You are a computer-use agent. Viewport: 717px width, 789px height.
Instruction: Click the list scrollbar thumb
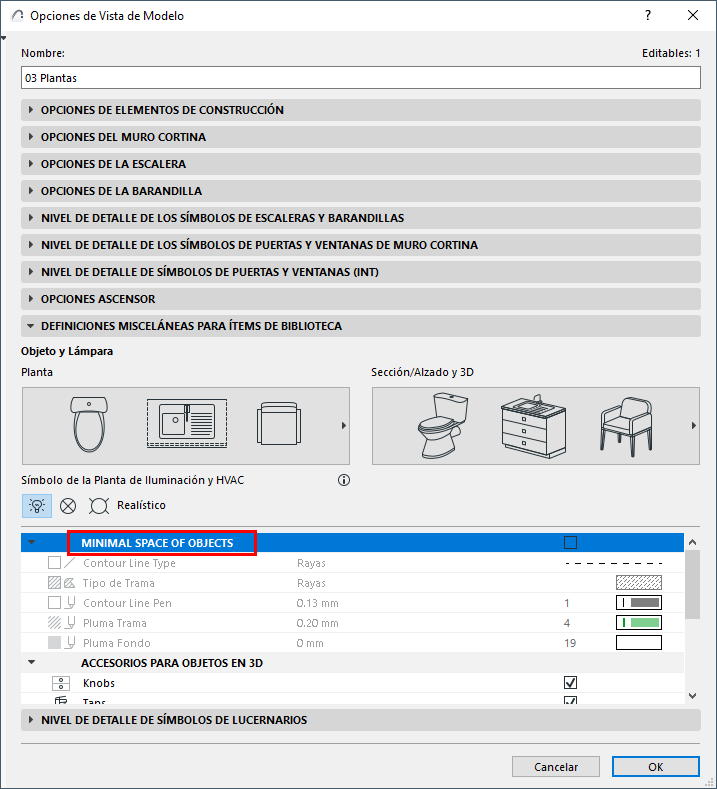pos(692,585)
